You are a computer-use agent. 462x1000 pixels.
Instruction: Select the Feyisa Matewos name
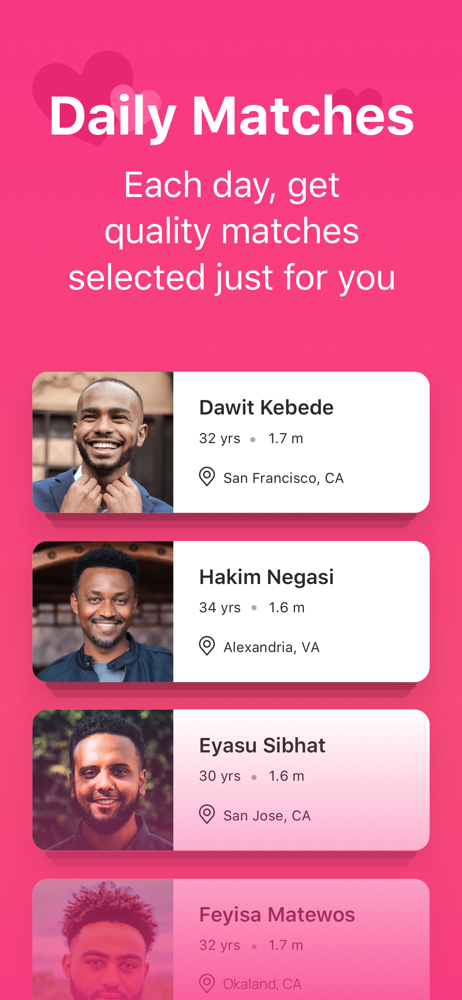click(277, 915)
